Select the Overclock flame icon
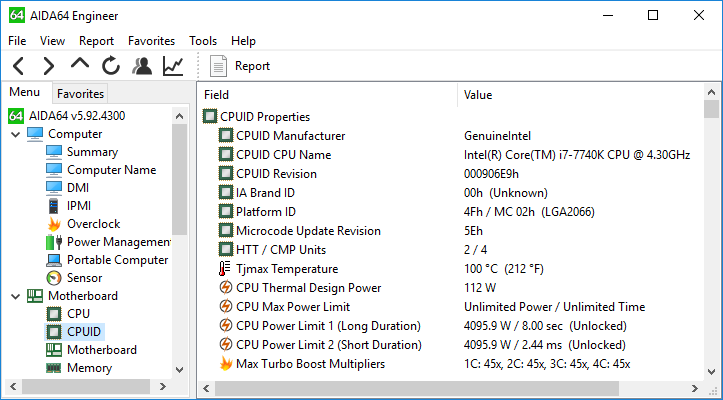723x400 pixels. 54,224
